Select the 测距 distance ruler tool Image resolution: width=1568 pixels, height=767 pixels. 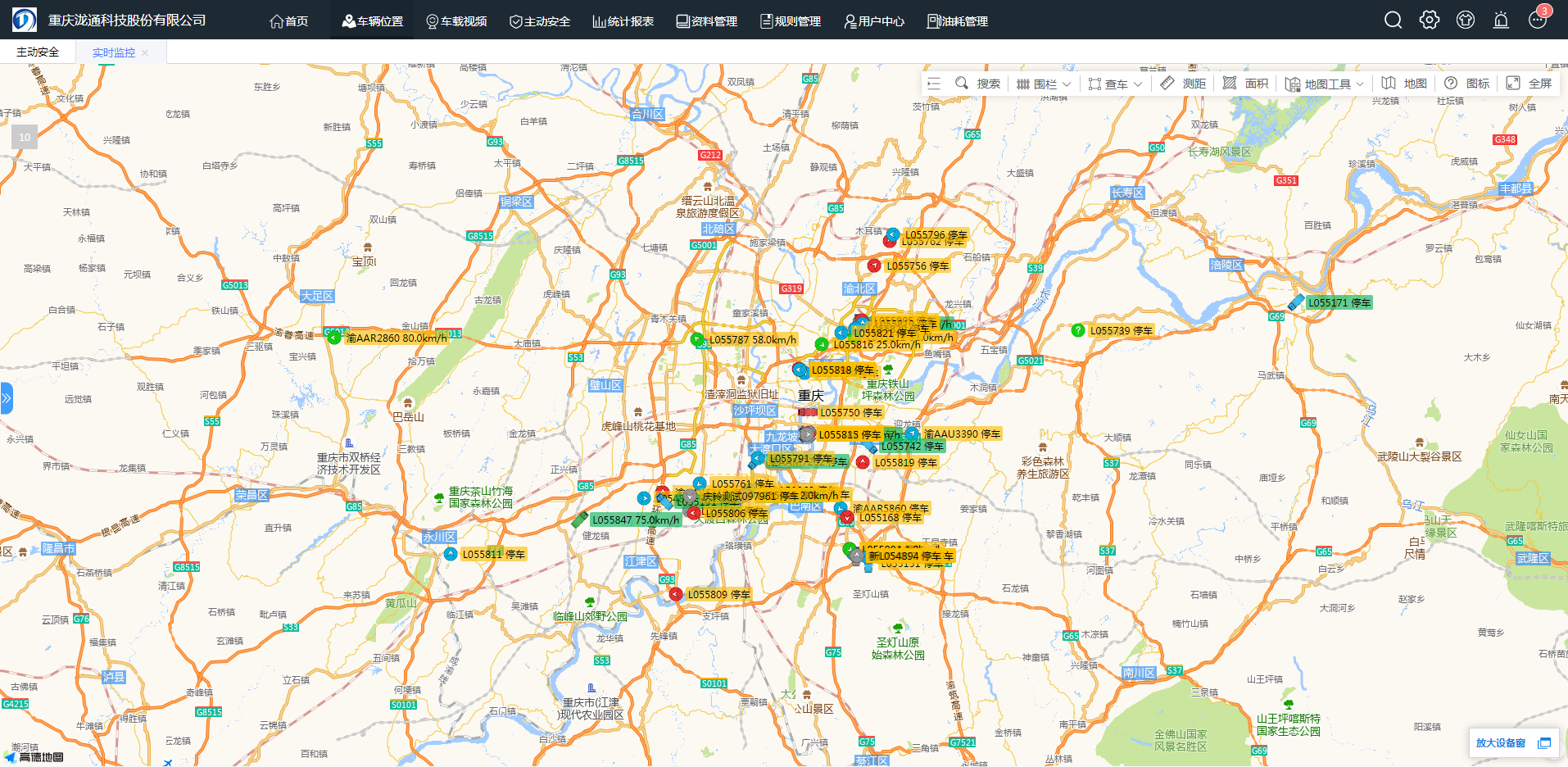1183,84
